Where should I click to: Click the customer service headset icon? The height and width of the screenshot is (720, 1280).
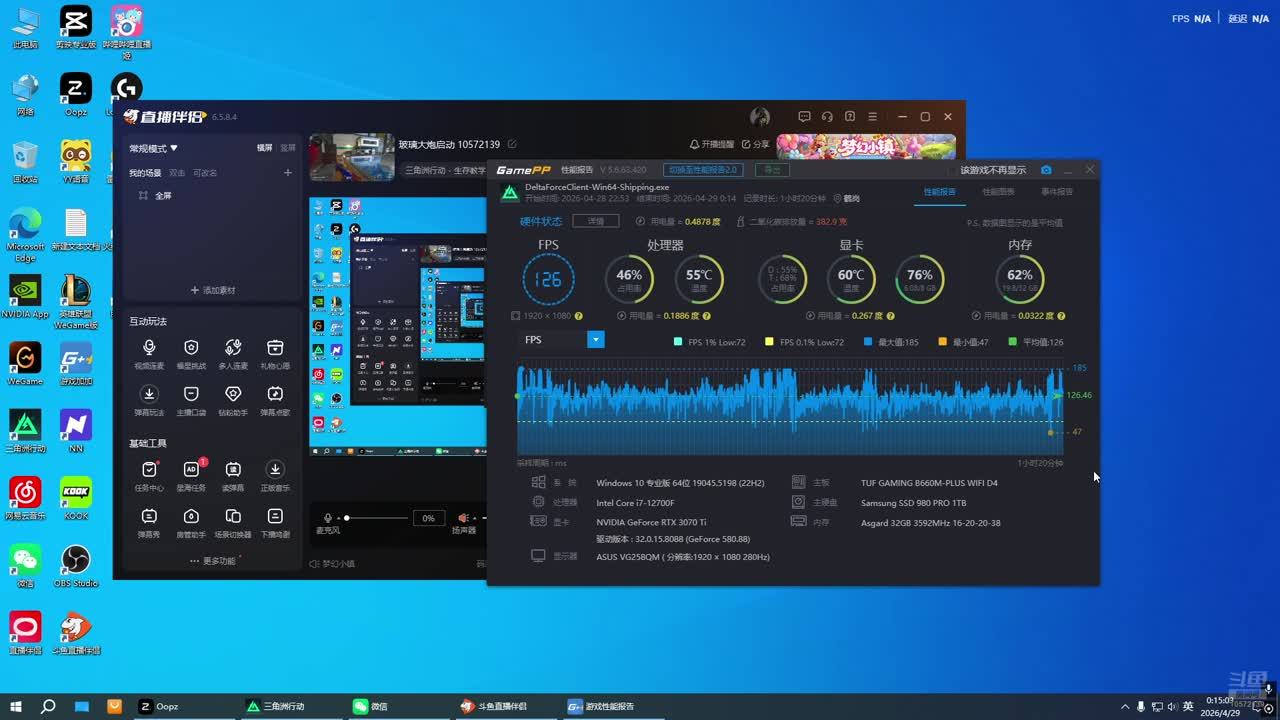click(827, 117)
